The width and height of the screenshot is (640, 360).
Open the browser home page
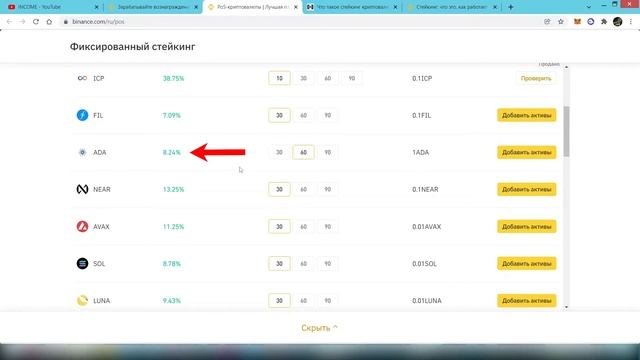click(x=49, y=22)
